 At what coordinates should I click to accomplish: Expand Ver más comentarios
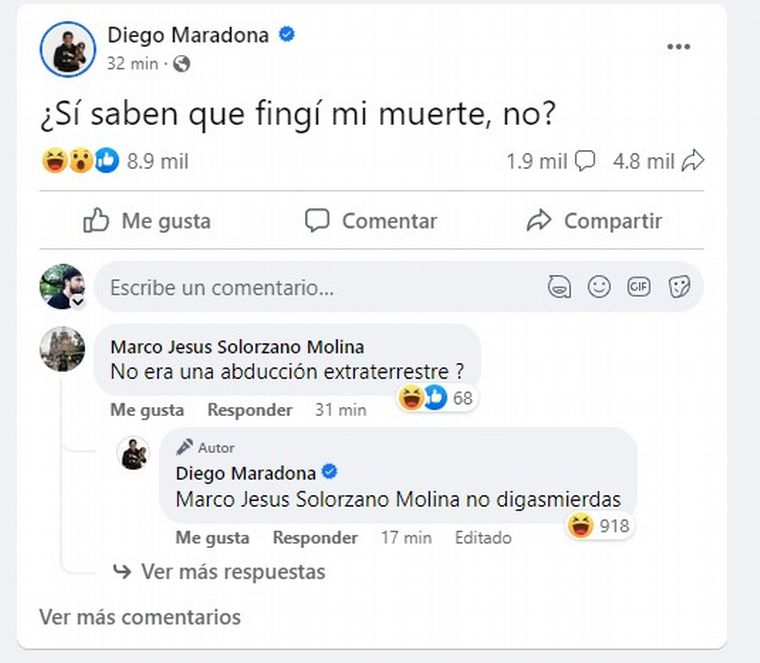point(140,617)
